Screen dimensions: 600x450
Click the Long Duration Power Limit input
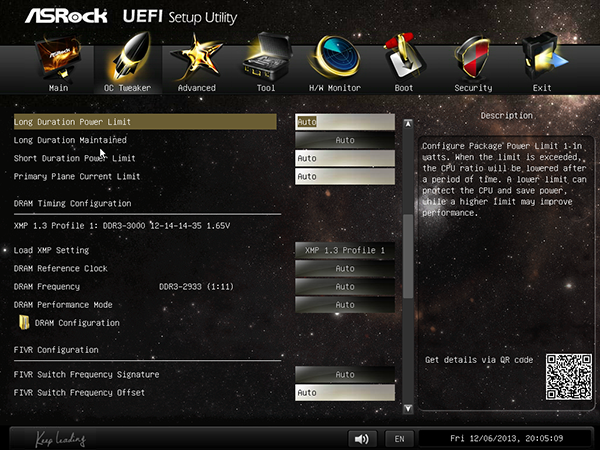345,122
